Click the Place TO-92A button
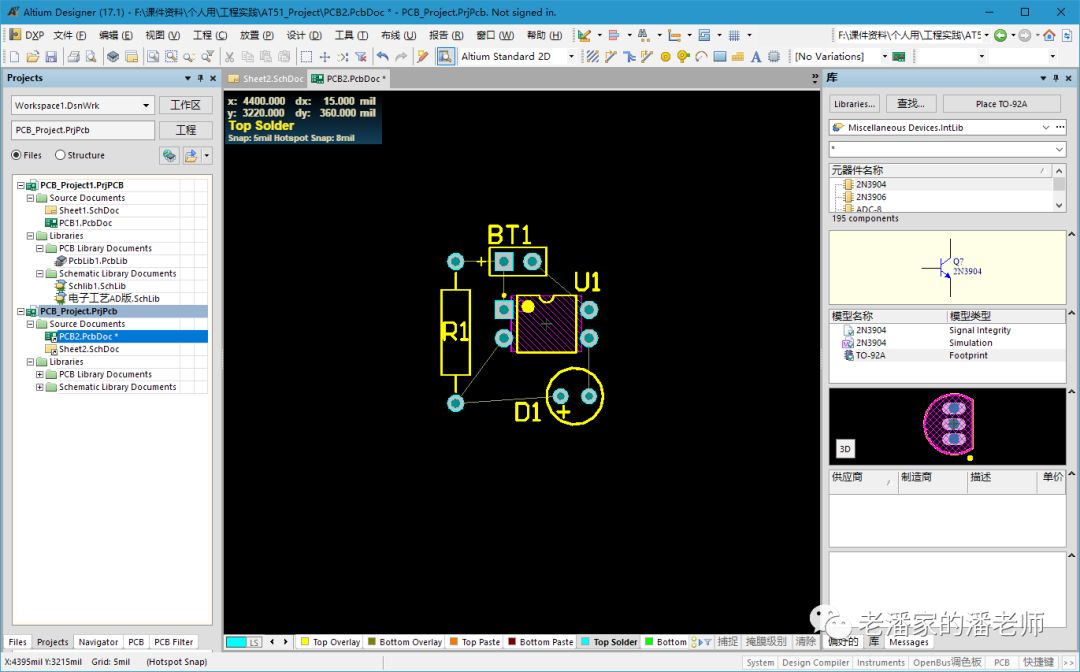The width and height of the screenshot is (1080, 672). click(x=1001, y=103)
